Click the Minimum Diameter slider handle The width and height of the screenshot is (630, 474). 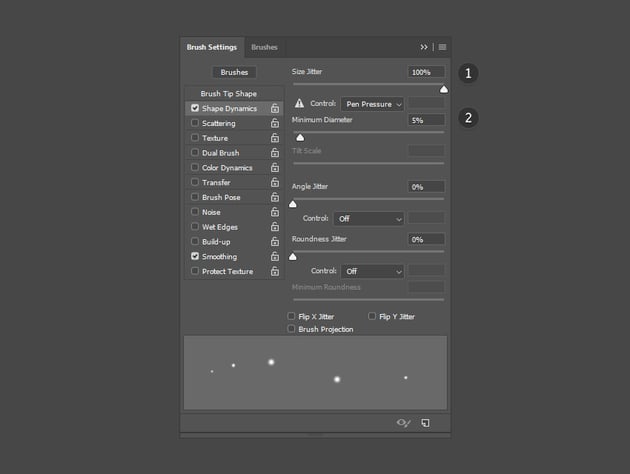pos(300,138)
